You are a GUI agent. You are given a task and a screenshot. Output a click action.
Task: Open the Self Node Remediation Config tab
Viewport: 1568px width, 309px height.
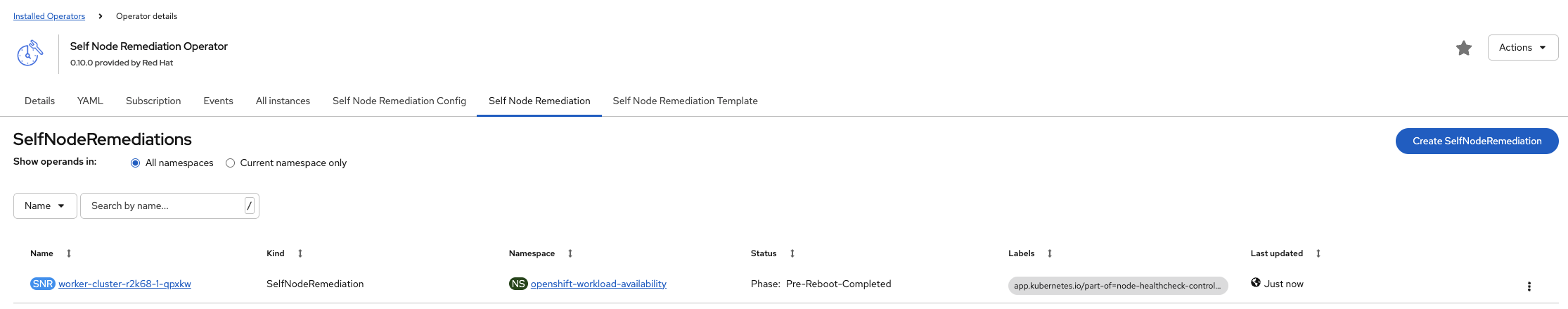coord(399,101)
